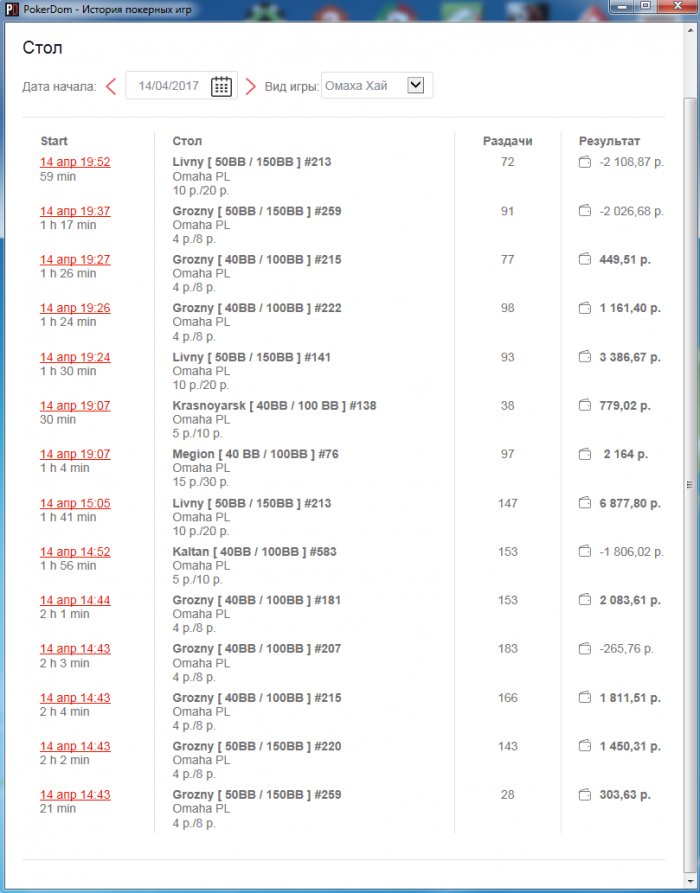
Task: Click wallet icon beside -265,76 р. result
Action: [x=585, y=649]
